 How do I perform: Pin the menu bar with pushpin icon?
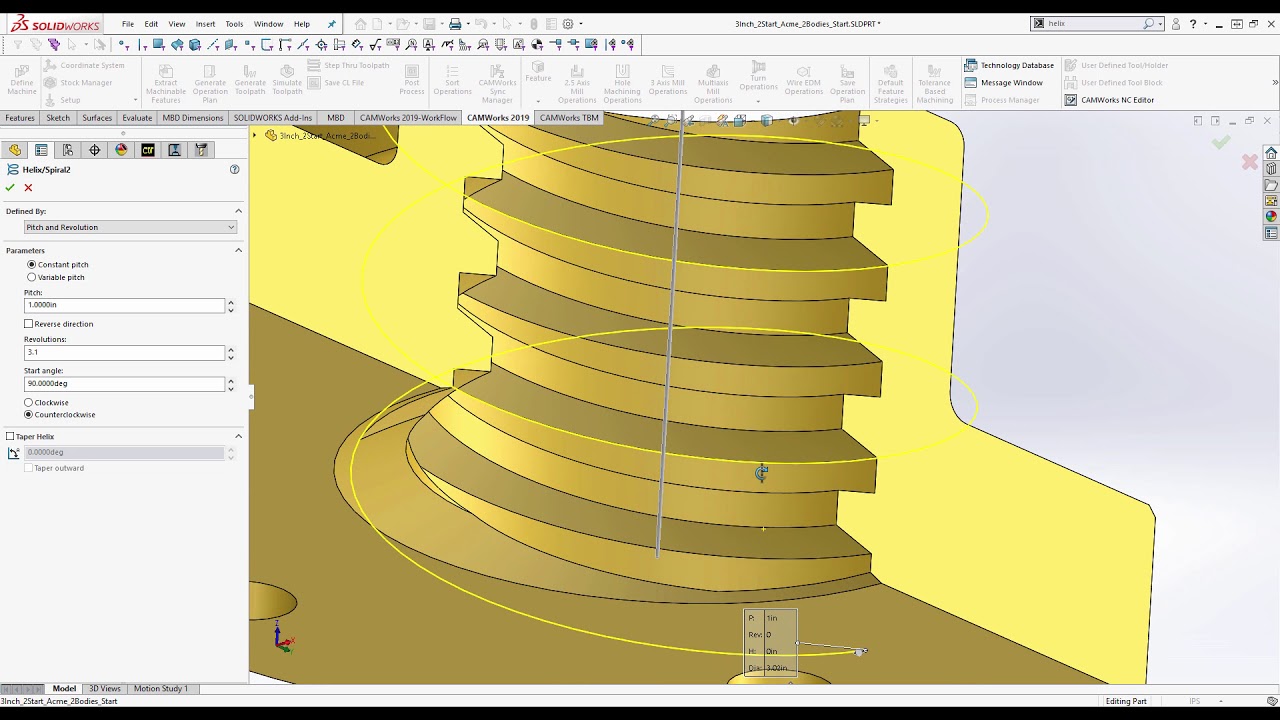[332, 24]
